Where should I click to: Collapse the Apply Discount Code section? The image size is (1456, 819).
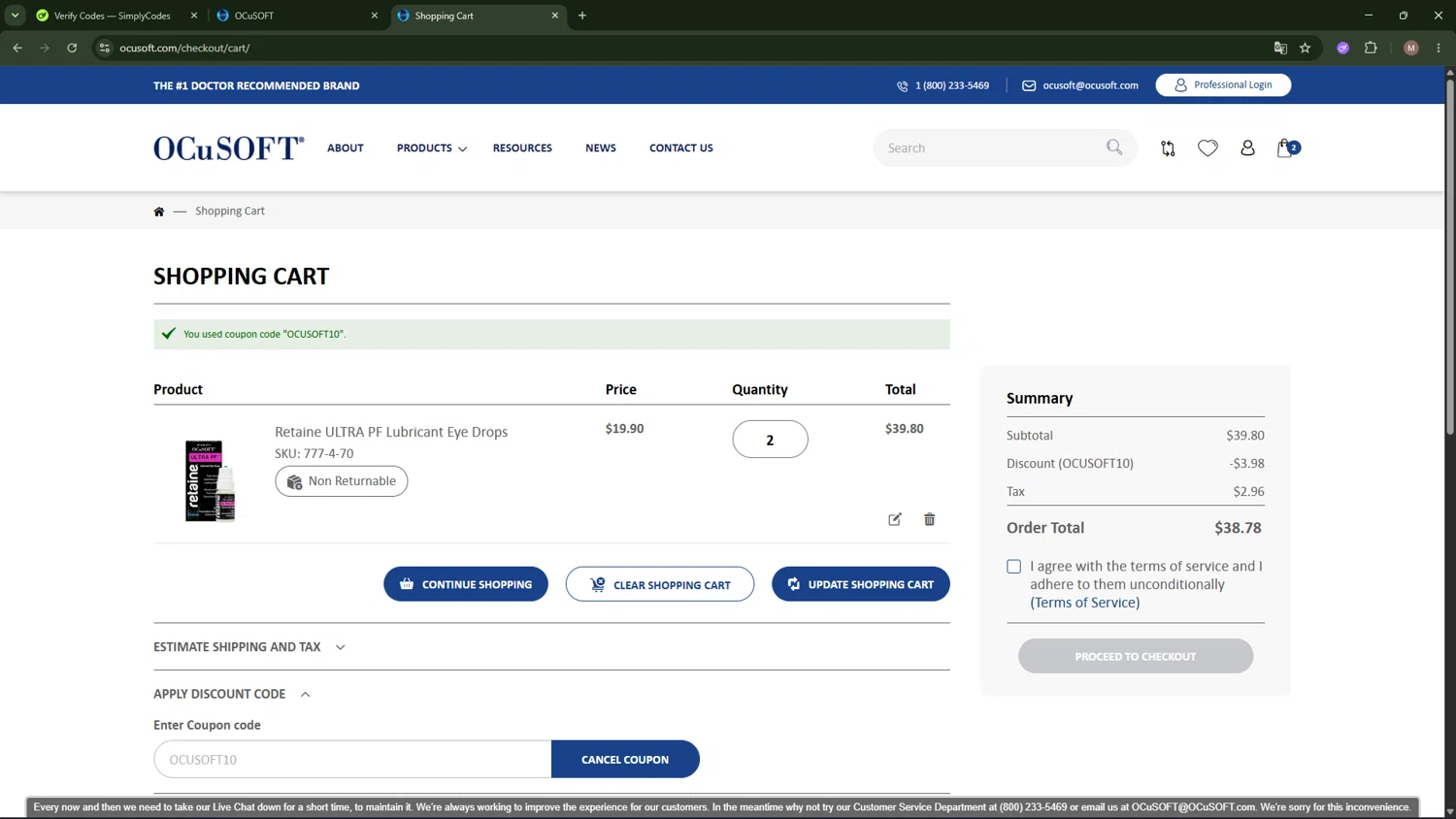pos(232,694)
